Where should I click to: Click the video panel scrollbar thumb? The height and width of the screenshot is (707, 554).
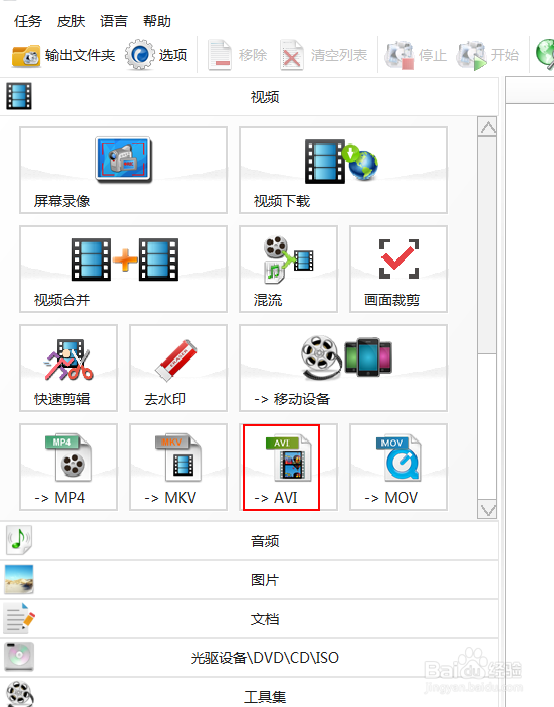tap(487, 245)
